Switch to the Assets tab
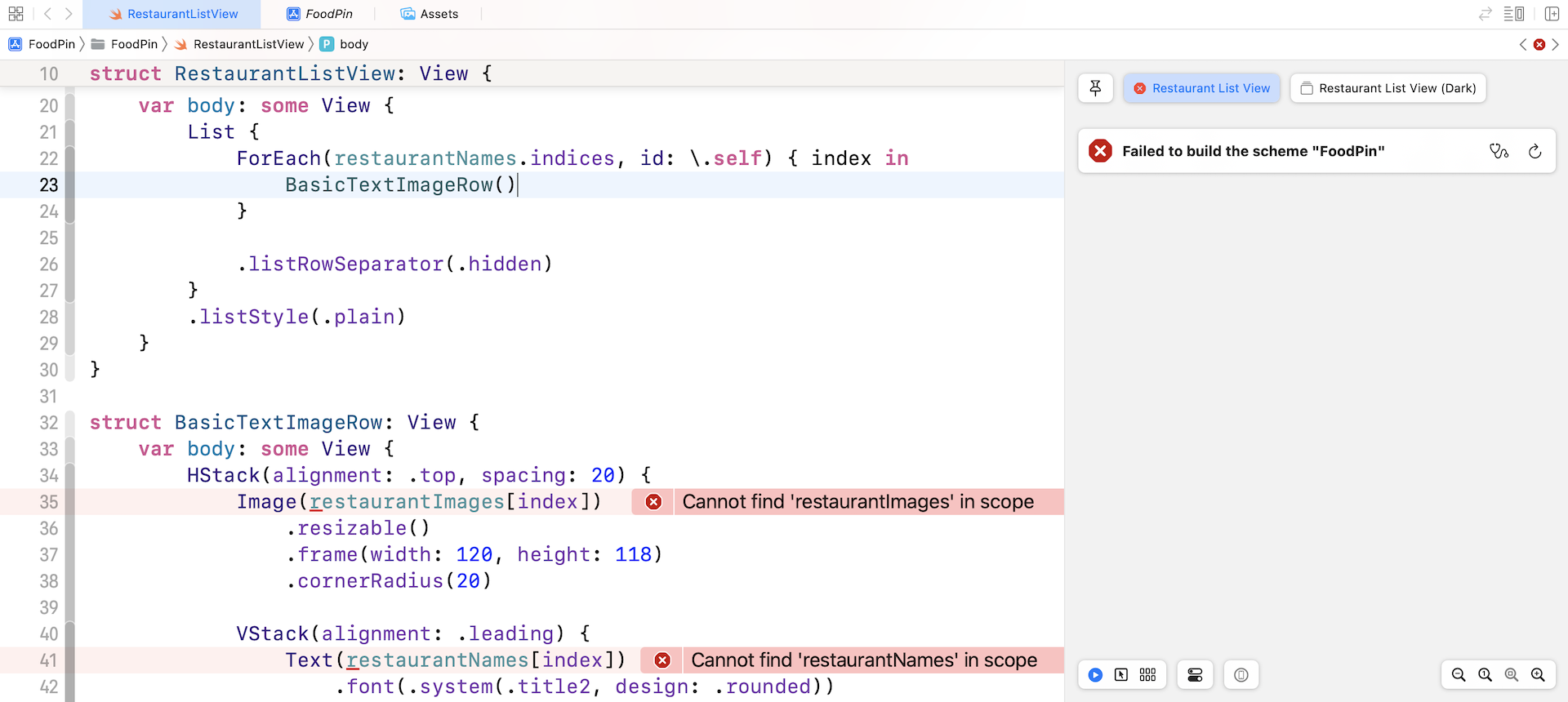 click(x=430, y=14)
